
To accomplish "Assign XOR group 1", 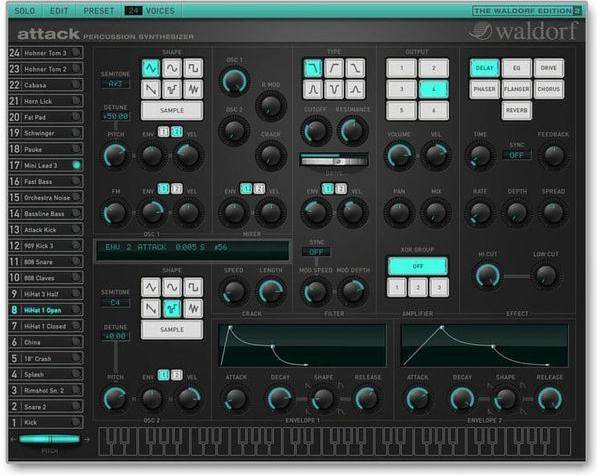I will 397,287.
